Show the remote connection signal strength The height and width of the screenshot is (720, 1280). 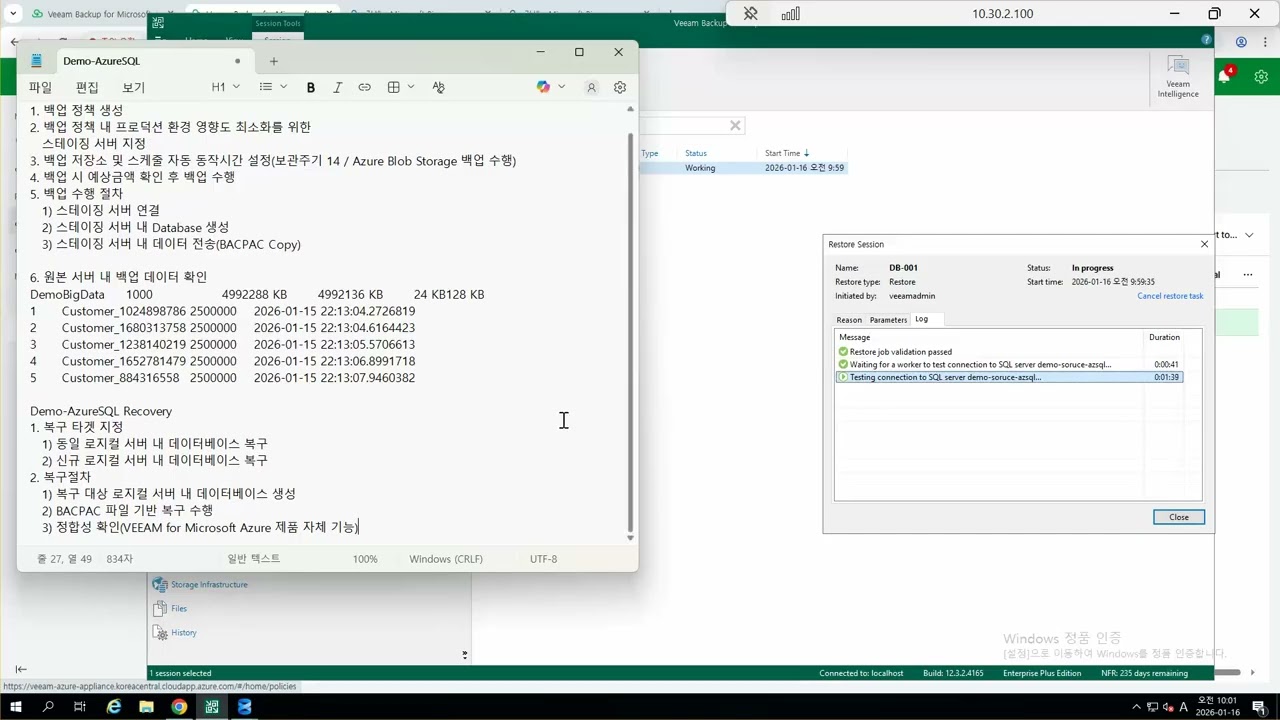pos(790,14)
